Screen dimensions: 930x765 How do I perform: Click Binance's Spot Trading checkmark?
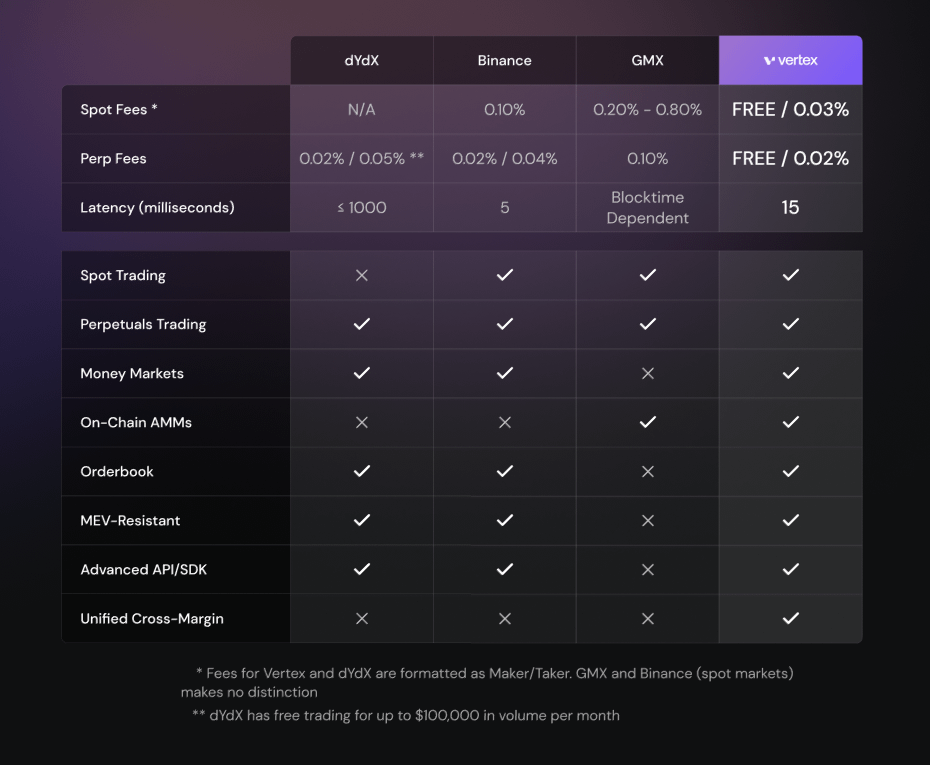pyautogui.click(x=505, y=275)
